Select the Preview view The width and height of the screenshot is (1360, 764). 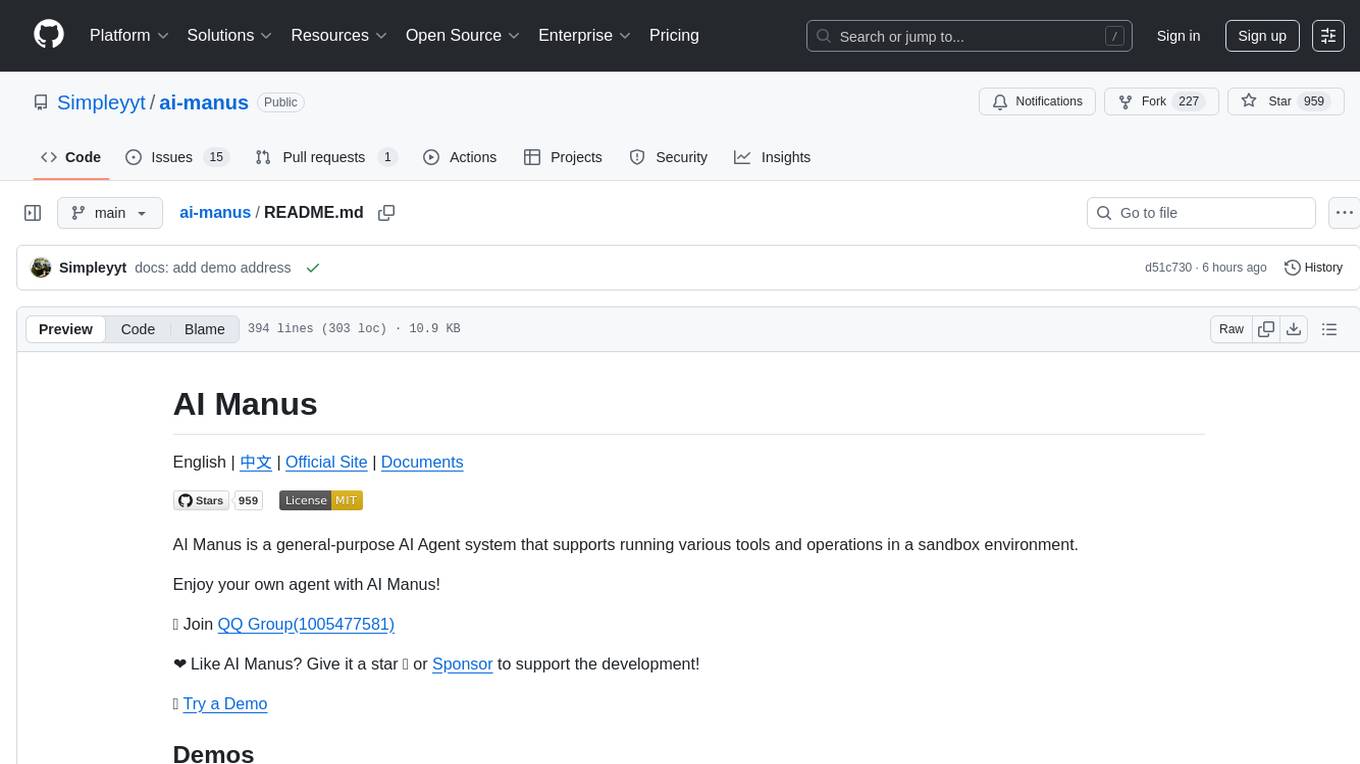[66, 329]
